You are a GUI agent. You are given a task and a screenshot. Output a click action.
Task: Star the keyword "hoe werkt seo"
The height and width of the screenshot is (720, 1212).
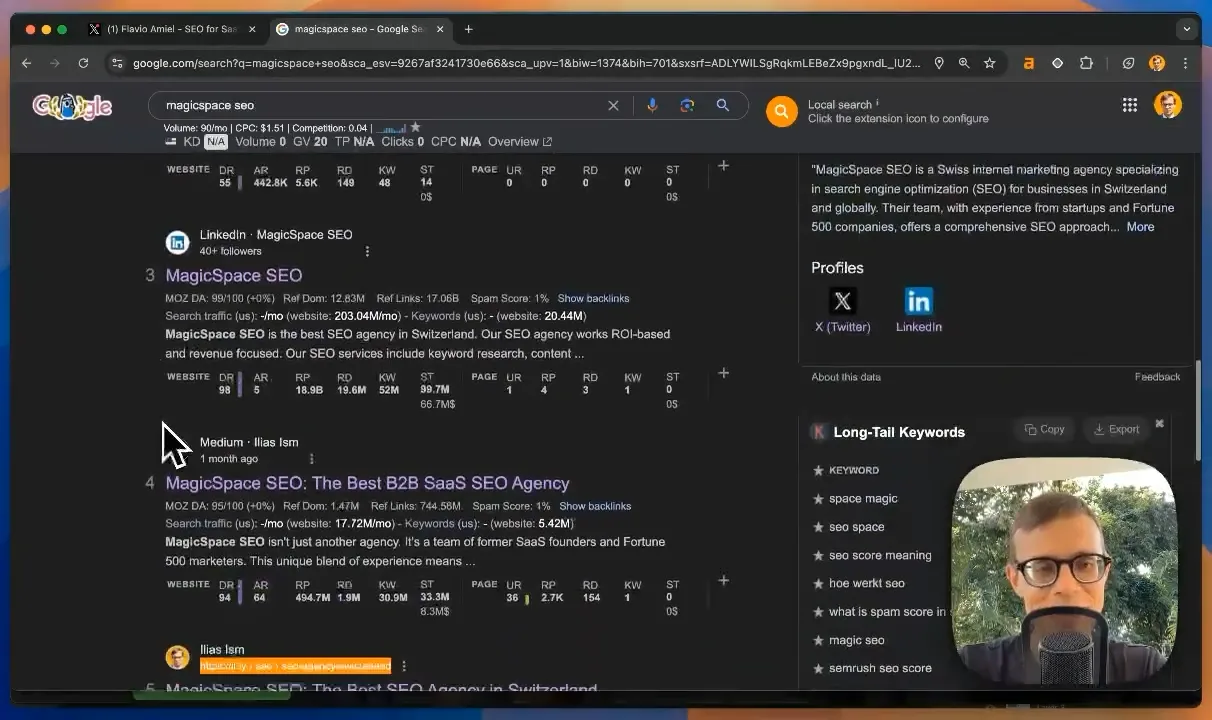(818, 583)
